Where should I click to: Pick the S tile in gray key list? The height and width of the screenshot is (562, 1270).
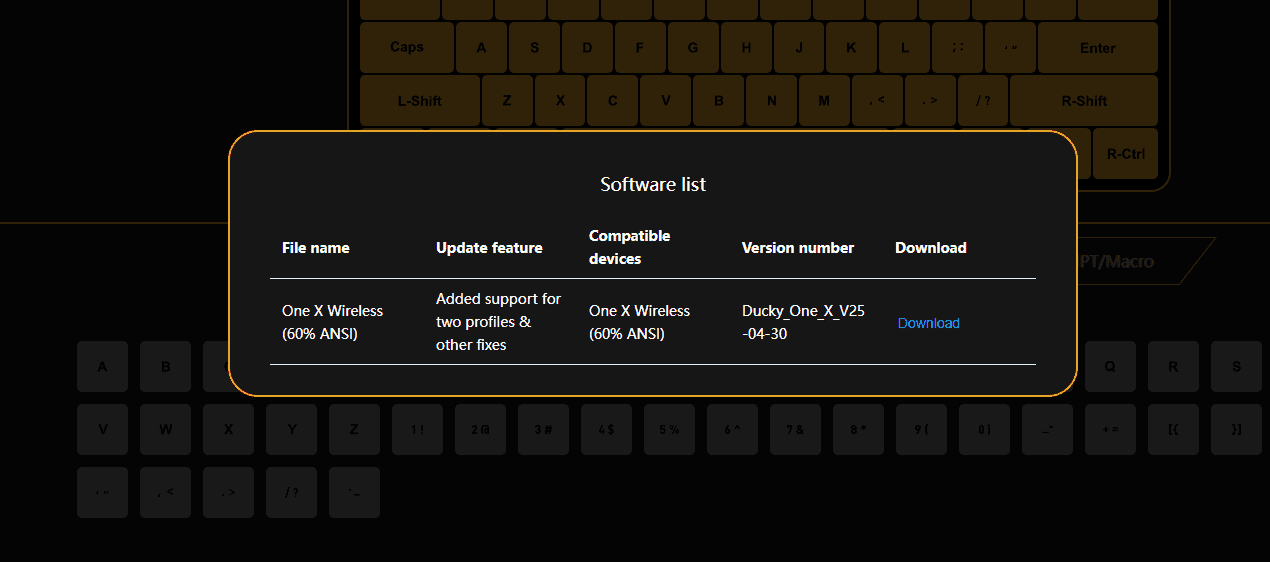(1236, 366)
